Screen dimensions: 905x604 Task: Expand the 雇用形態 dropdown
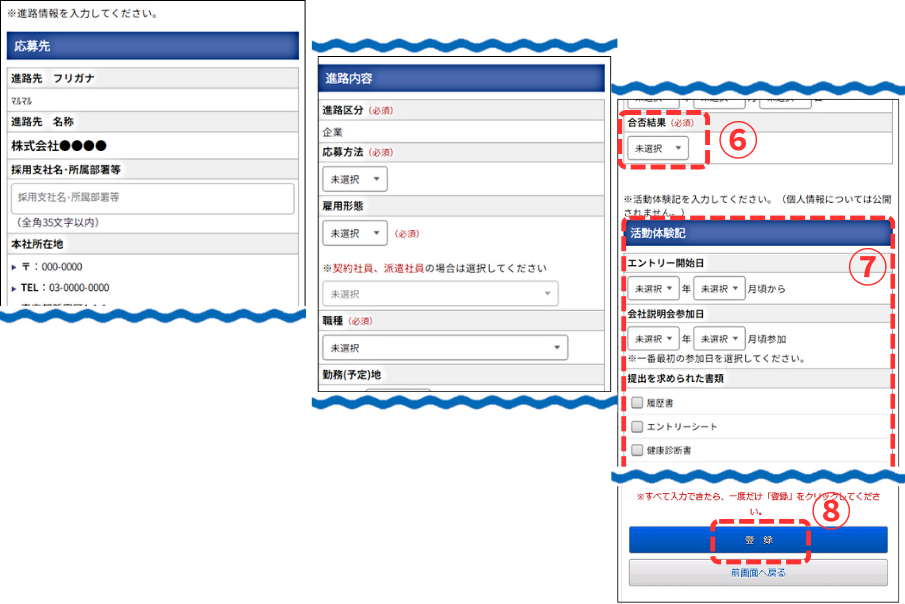click(x=355, y=233)
